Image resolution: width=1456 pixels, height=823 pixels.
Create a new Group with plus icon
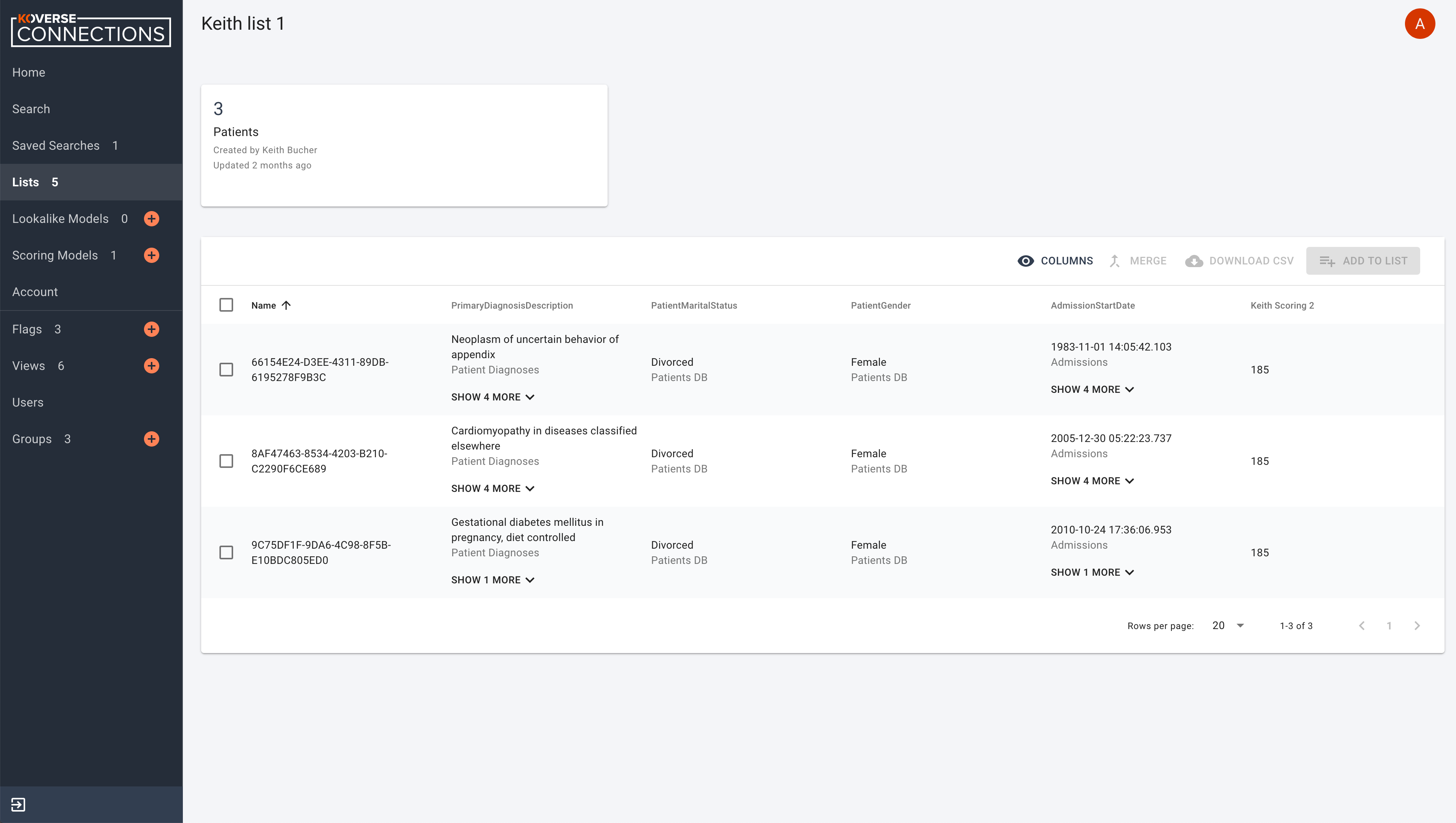pos(152,439)
